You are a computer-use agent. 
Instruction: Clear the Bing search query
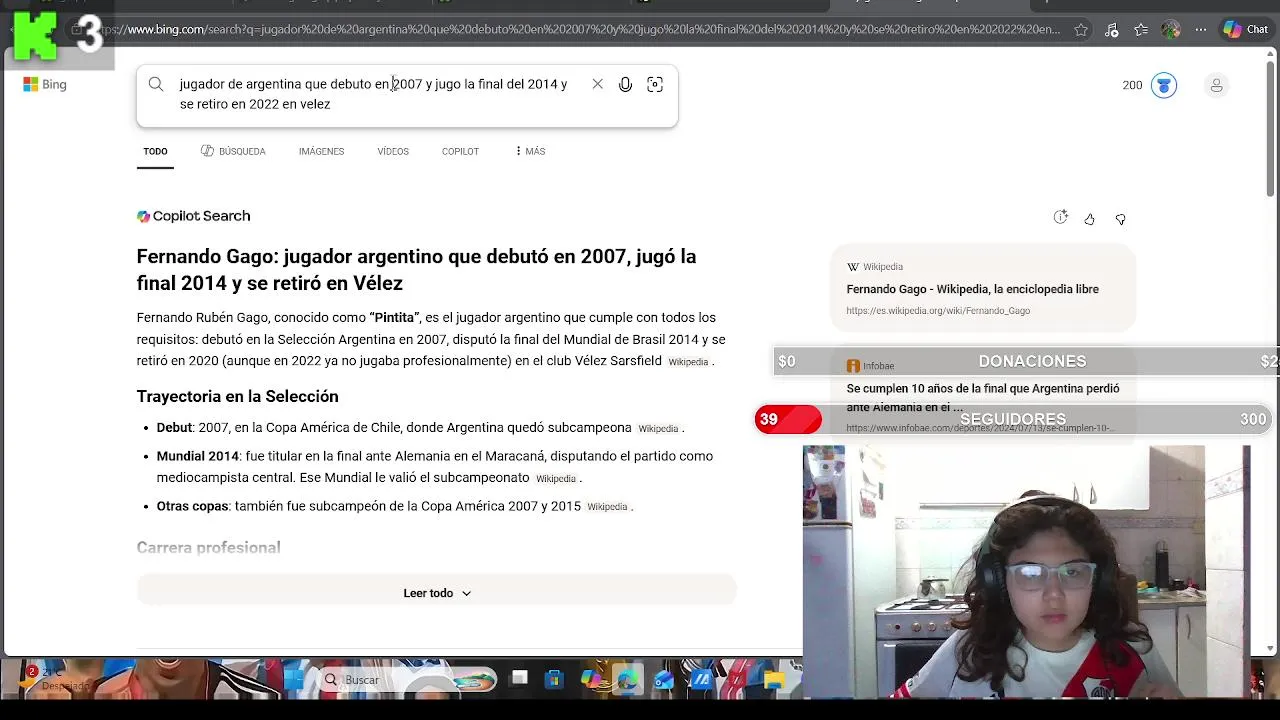597,84
